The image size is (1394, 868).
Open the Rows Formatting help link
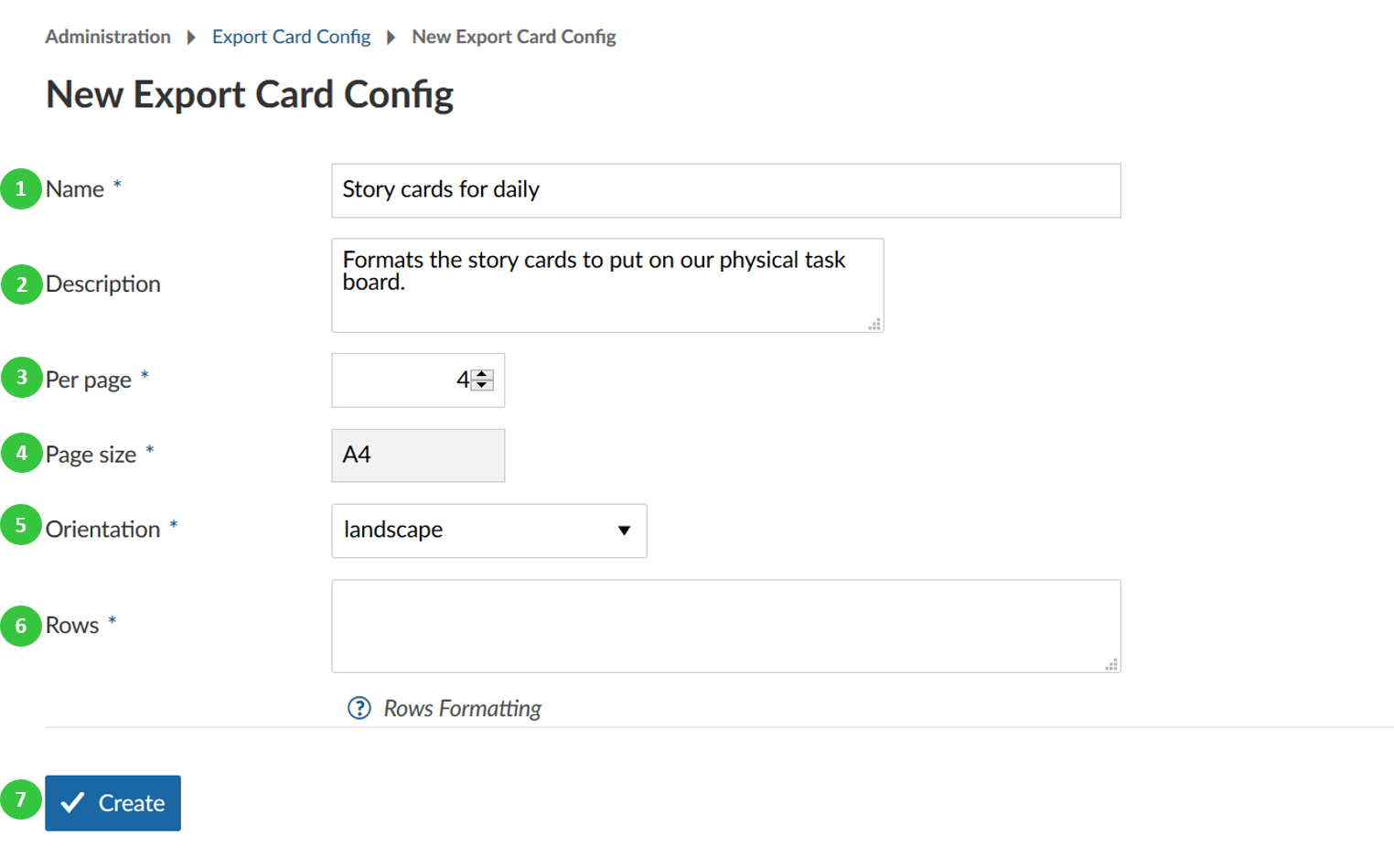[462, 709]
